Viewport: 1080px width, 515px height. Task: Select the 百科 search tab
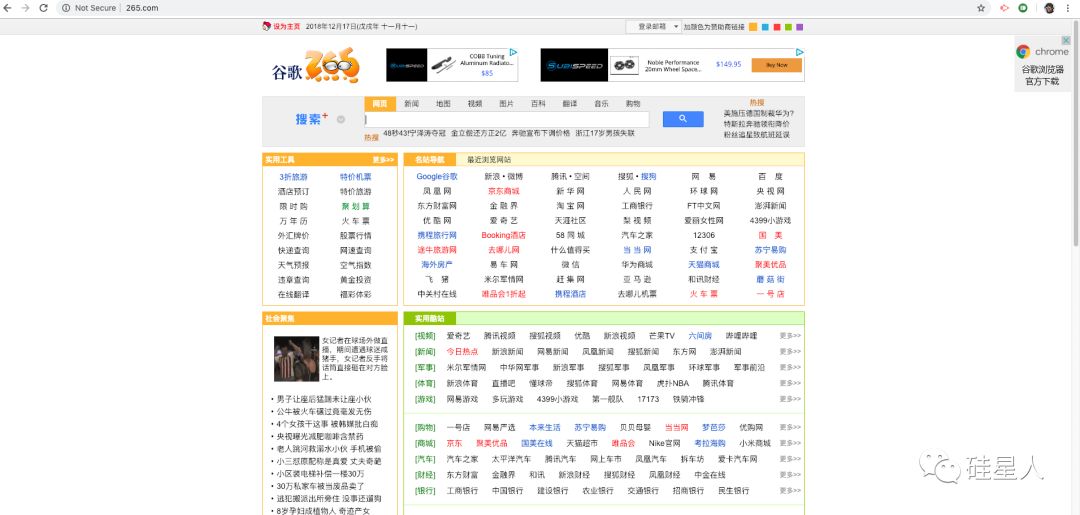pyautogui.click(x=538, y=104)
